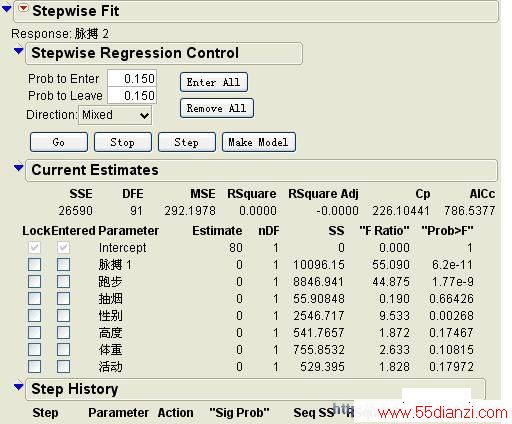The width and height of the screenshot is (512, 424).
Task: Open the red triangle Stepwise Fit menu
Action: point(23,8)
